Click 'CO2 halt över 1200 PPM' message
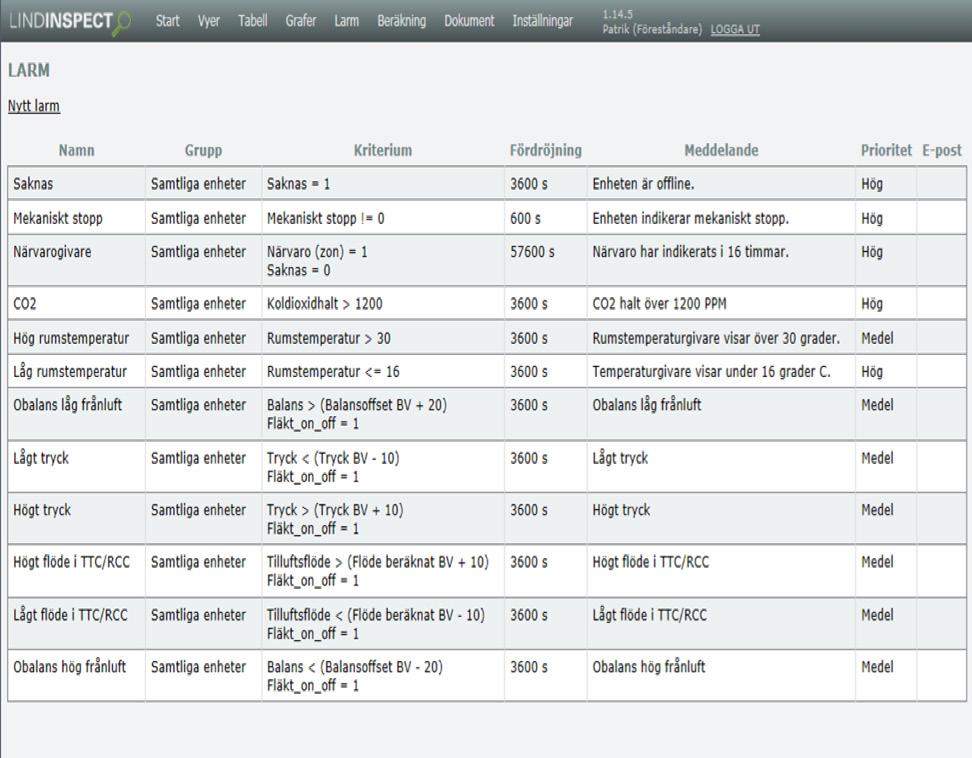 (x=659, y=304)
